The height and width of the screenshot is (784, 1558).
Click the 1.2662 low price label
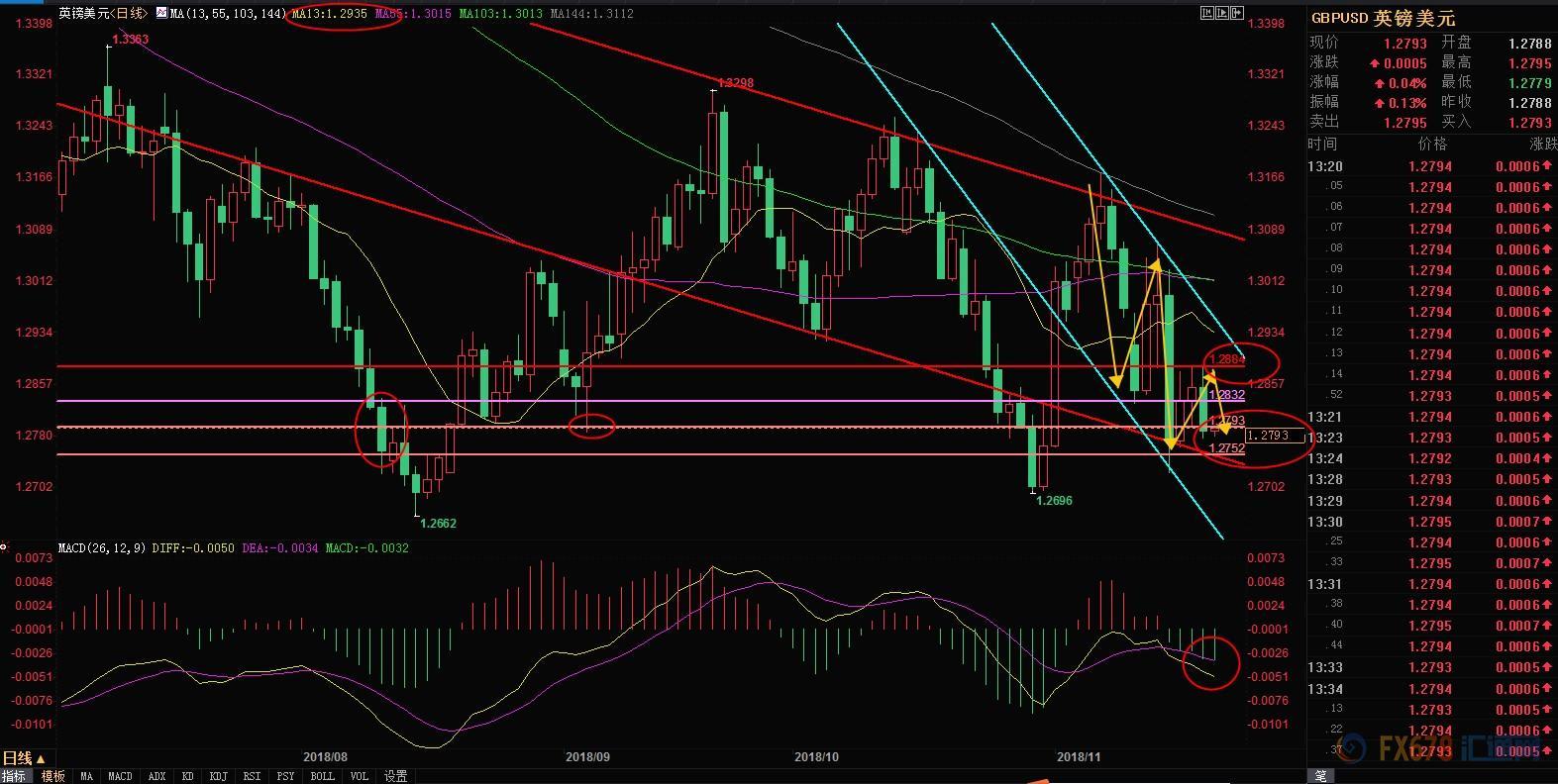tap(439, 523)
